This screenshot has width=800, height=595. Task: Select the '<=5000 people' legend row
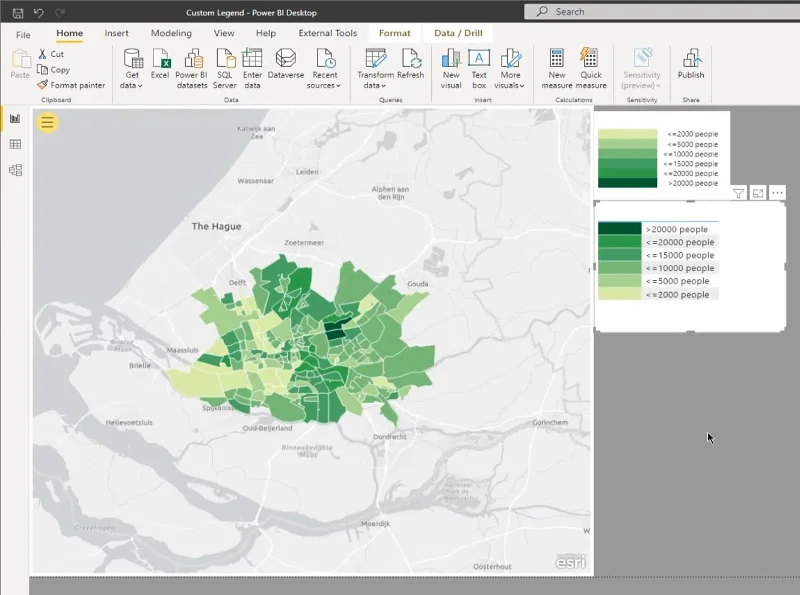[x=658, y=281]
